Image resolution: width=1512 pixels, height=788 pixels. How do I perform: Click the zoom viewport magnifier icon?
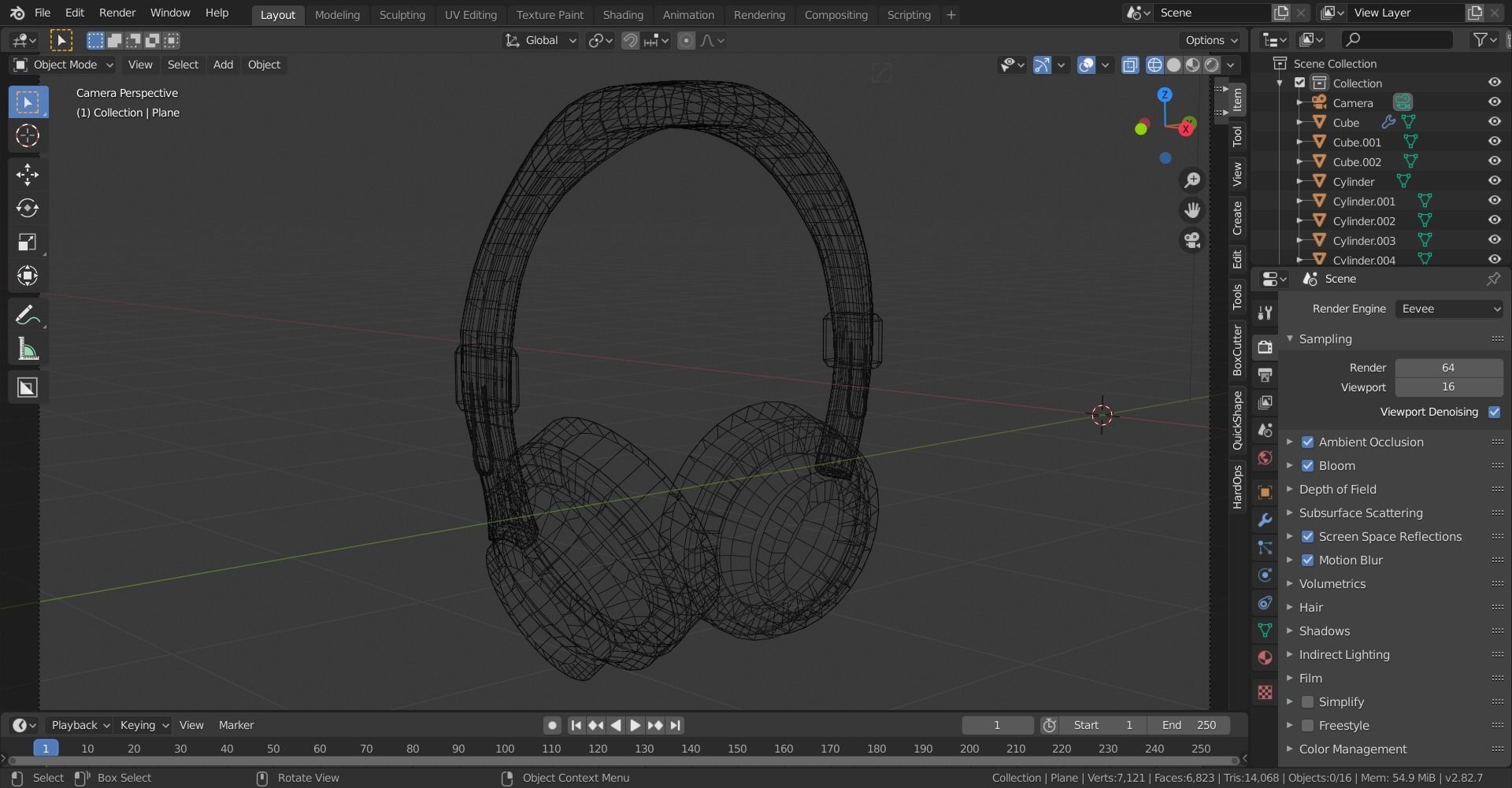tap(1192, 180)
